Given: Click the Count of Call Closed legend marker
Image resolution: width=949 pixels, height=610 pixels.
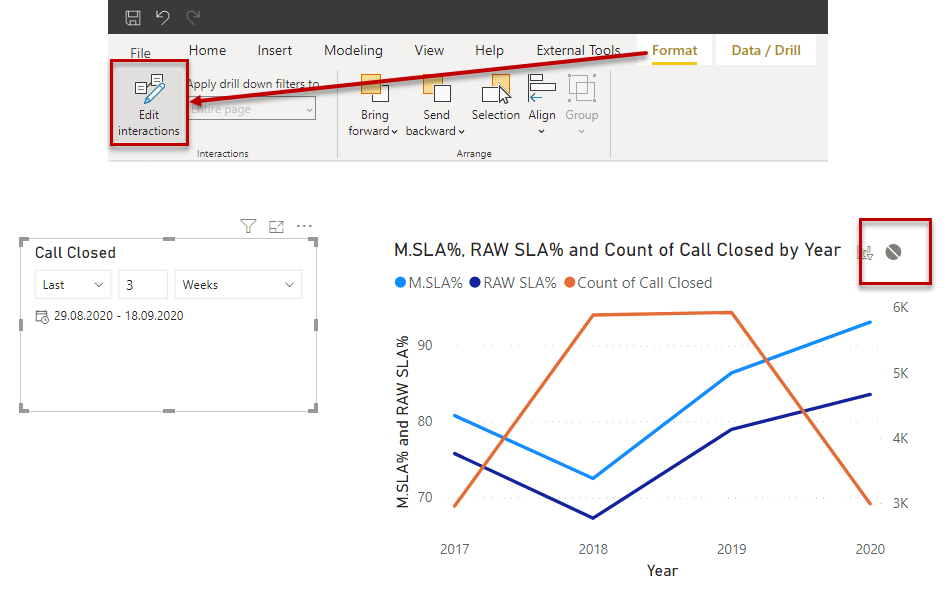Looking at the screenshot, I should click(x=570, y=283).
